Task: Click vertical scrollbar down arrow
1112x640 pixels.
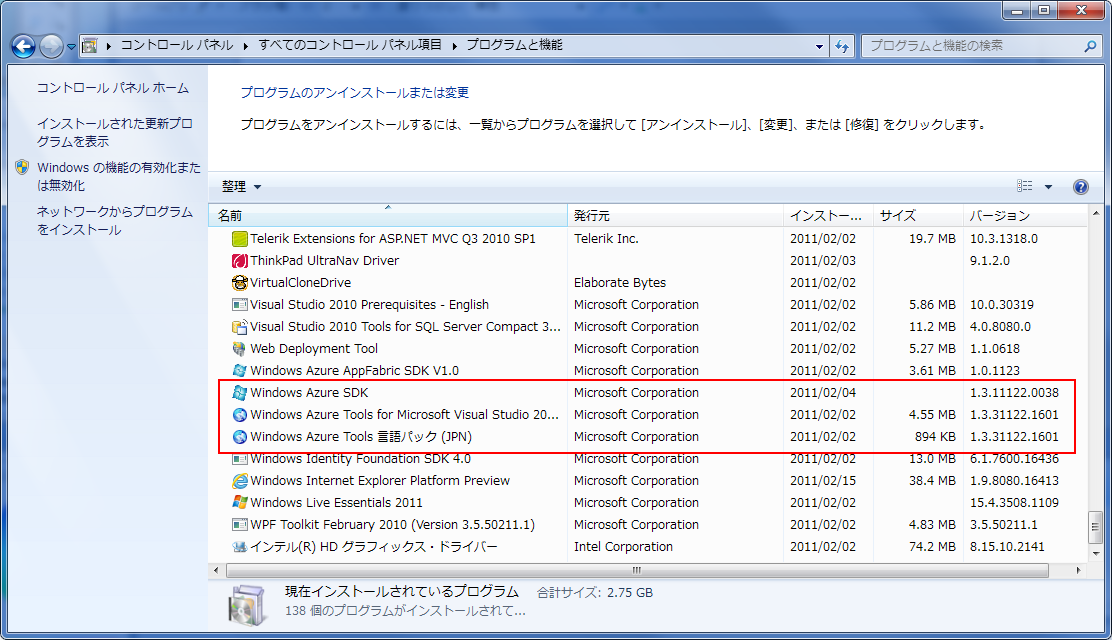Action: pos(1096,553)
